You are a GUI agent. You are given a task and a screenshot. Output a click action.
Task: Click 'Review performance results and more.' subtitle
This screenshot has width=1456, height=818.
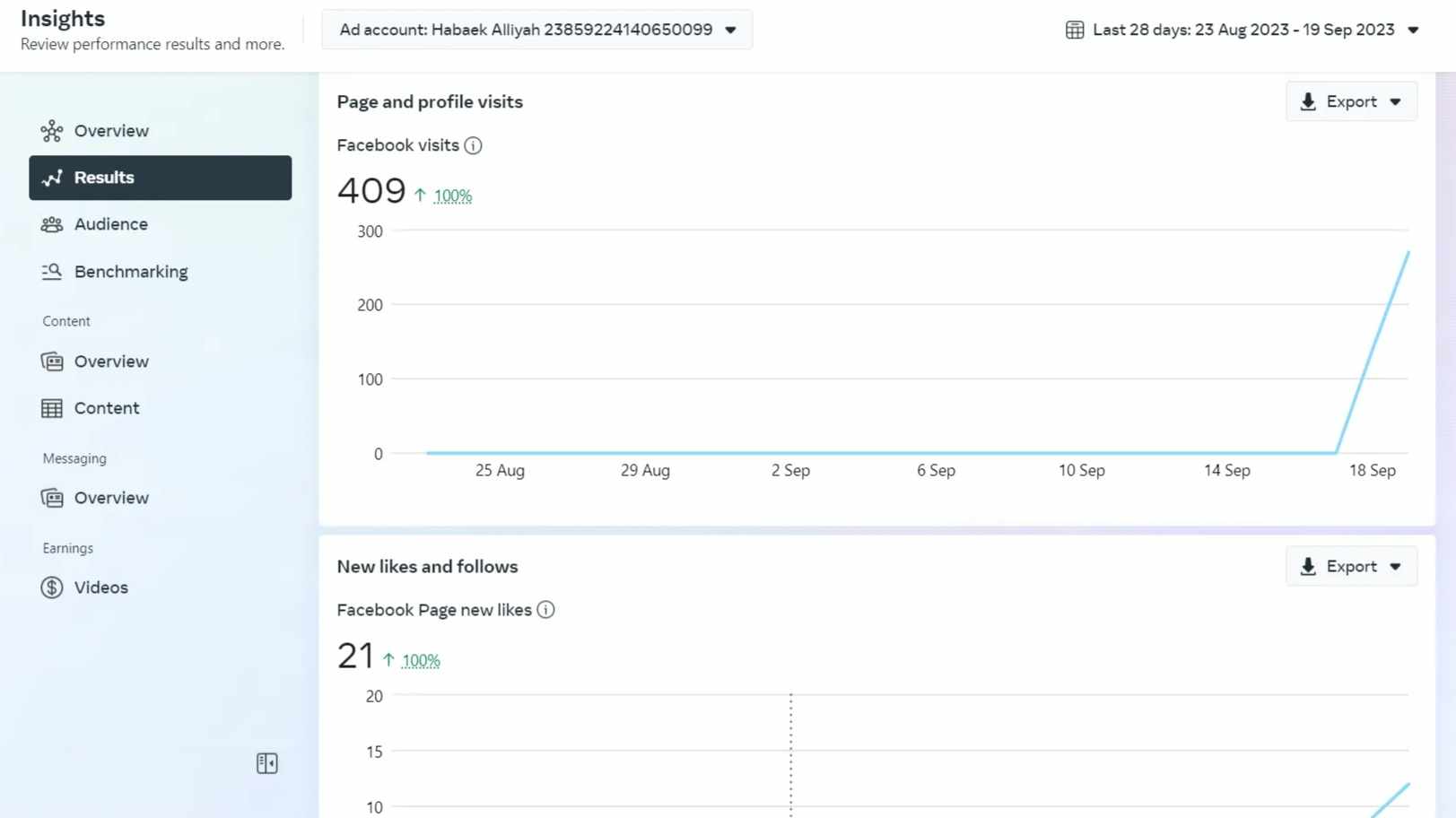pos(153,44)
